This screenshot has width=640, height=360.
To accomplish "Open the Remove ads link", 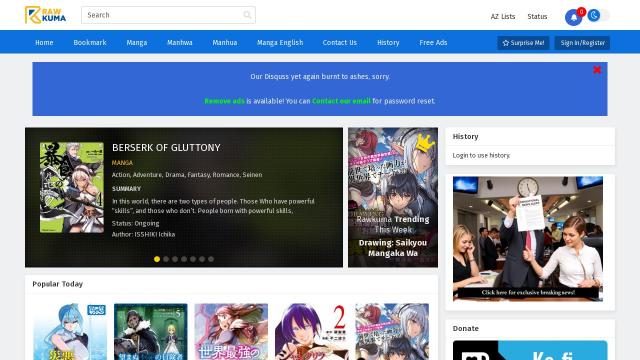I will click(224, 101).
